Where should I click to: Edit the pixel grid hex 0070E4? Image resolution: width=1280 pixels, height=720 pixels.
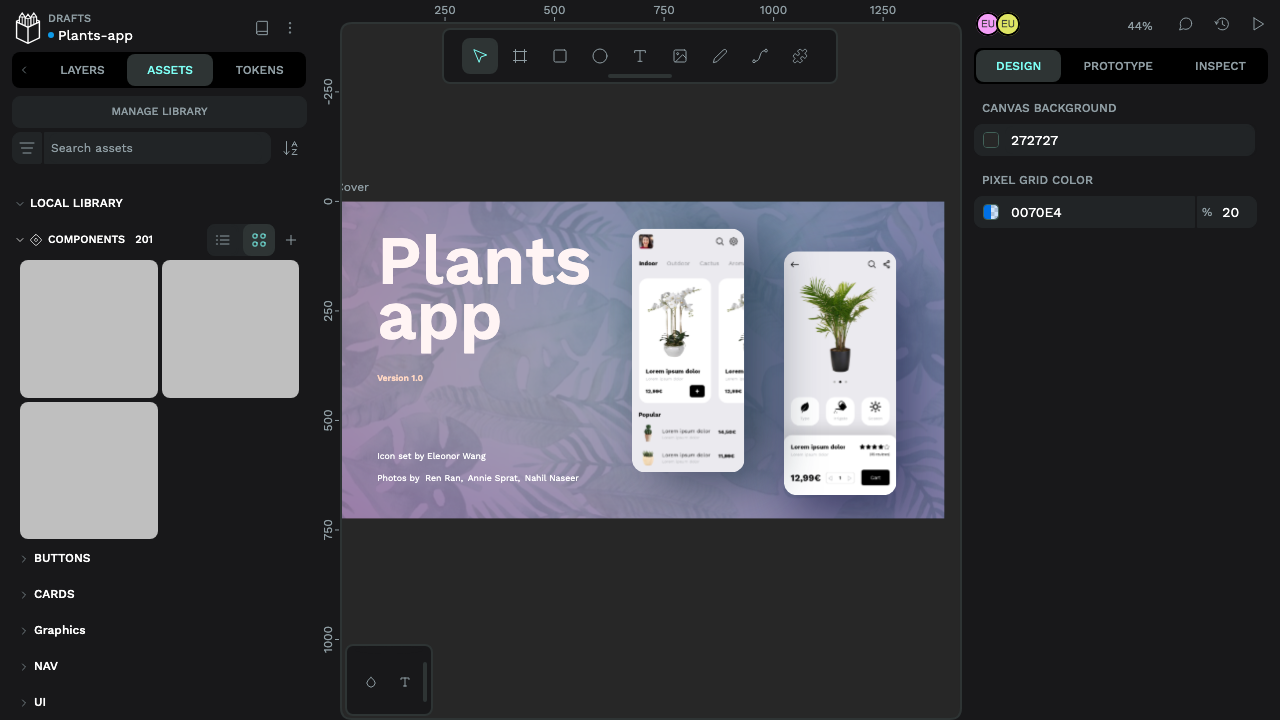(1036, 212)
